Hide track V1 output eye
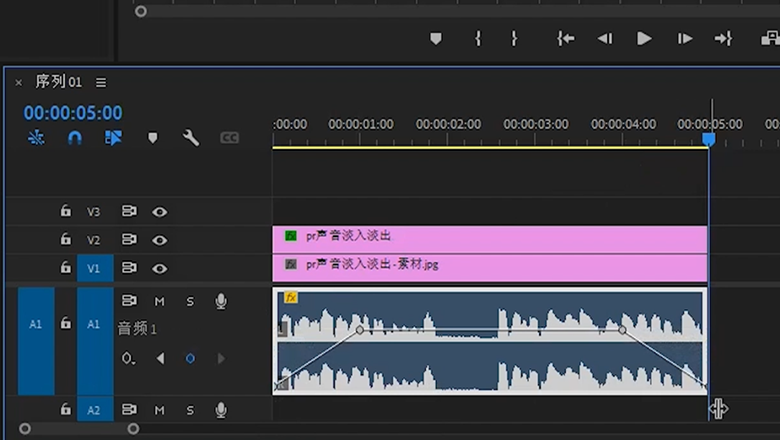780x440 pixels. pos(159,268)
